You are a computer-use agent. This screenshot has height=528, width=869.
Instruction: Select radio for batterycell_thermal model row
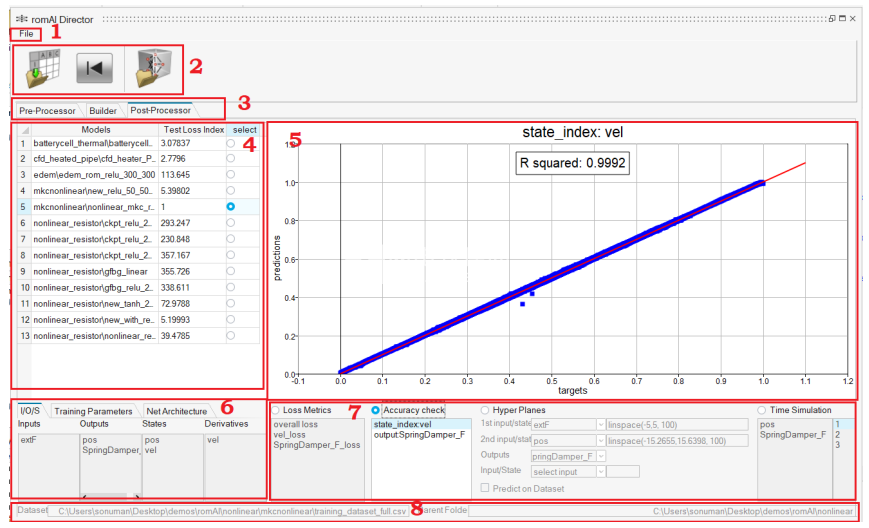pos(231,143)
